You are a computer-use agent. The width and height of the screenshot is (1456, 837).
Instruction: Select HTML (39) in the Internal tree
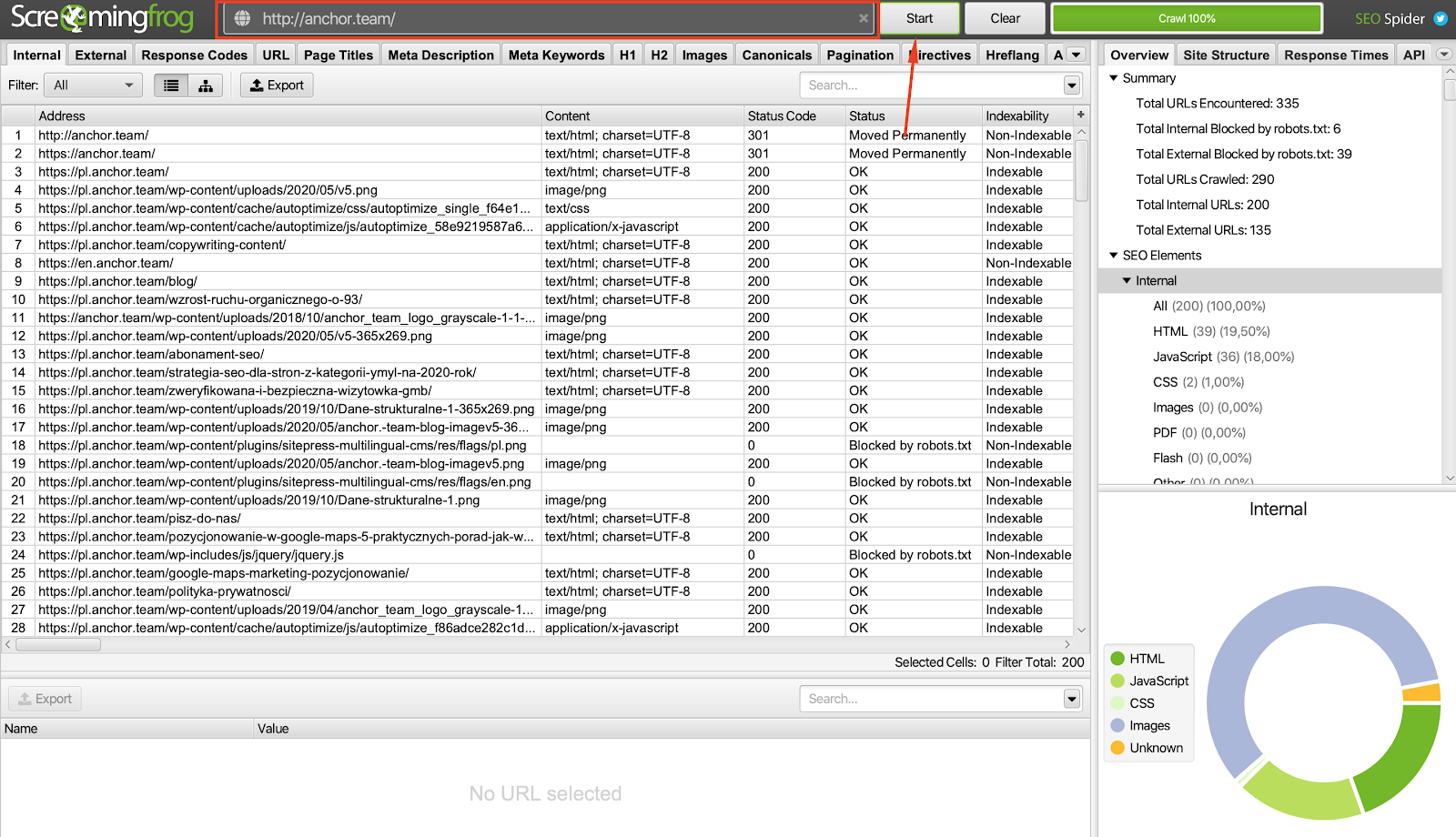coord(1211,332)
